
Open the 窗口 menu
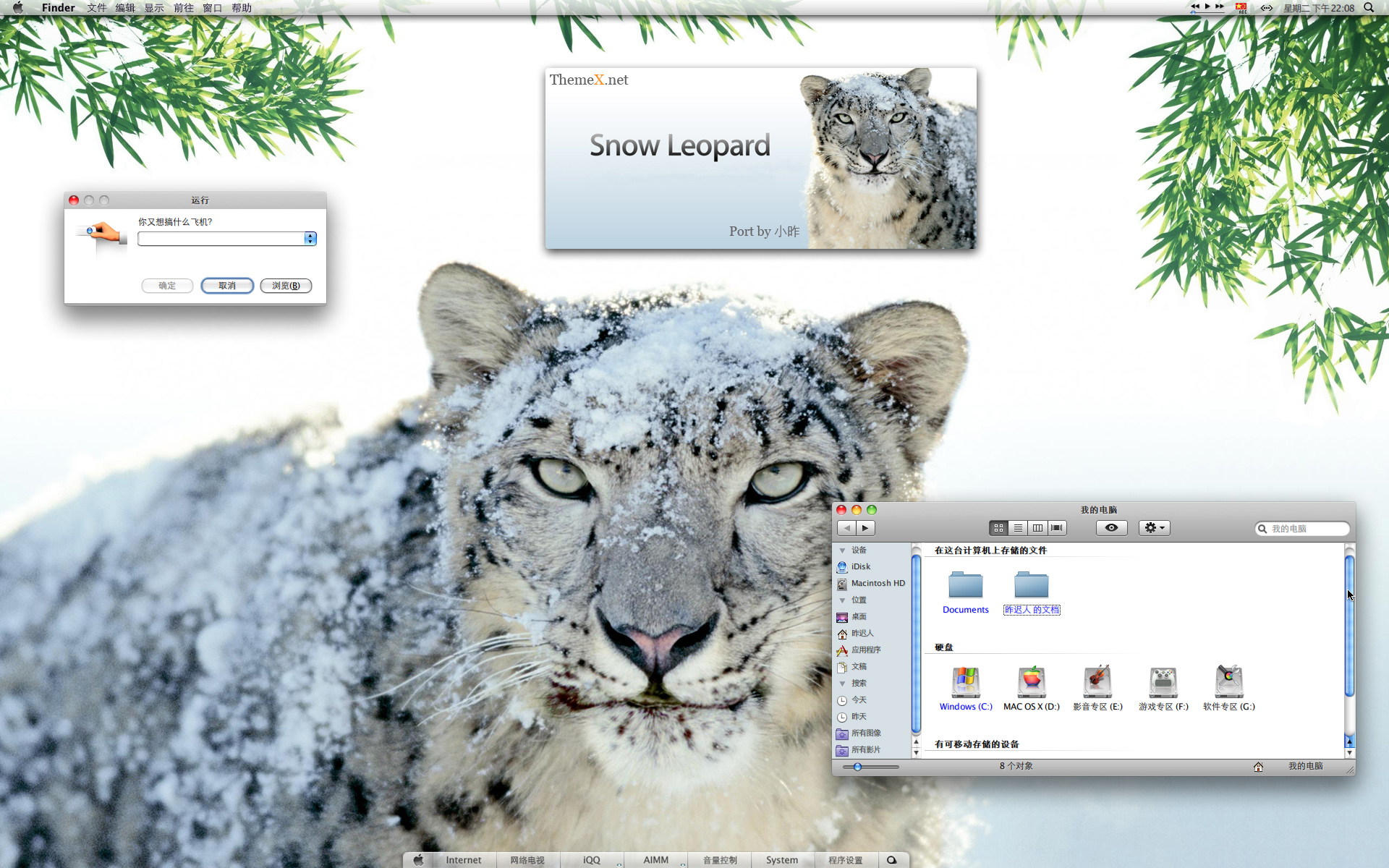point(213,8)
